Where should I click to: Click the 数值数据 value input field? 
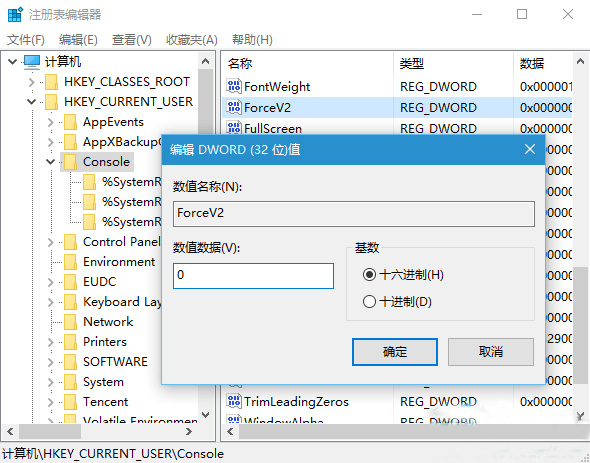[253, 276]
